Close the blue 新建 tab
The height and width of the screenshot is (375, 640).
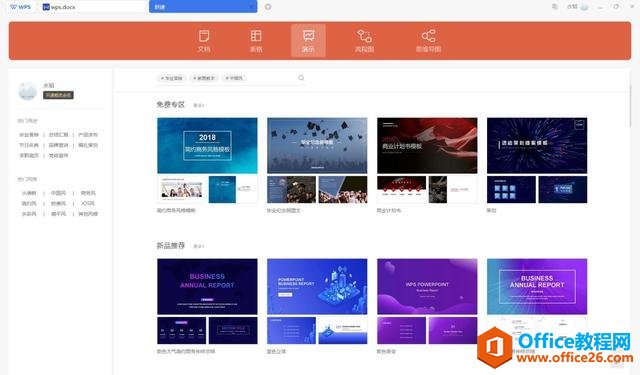pos(250,7)
